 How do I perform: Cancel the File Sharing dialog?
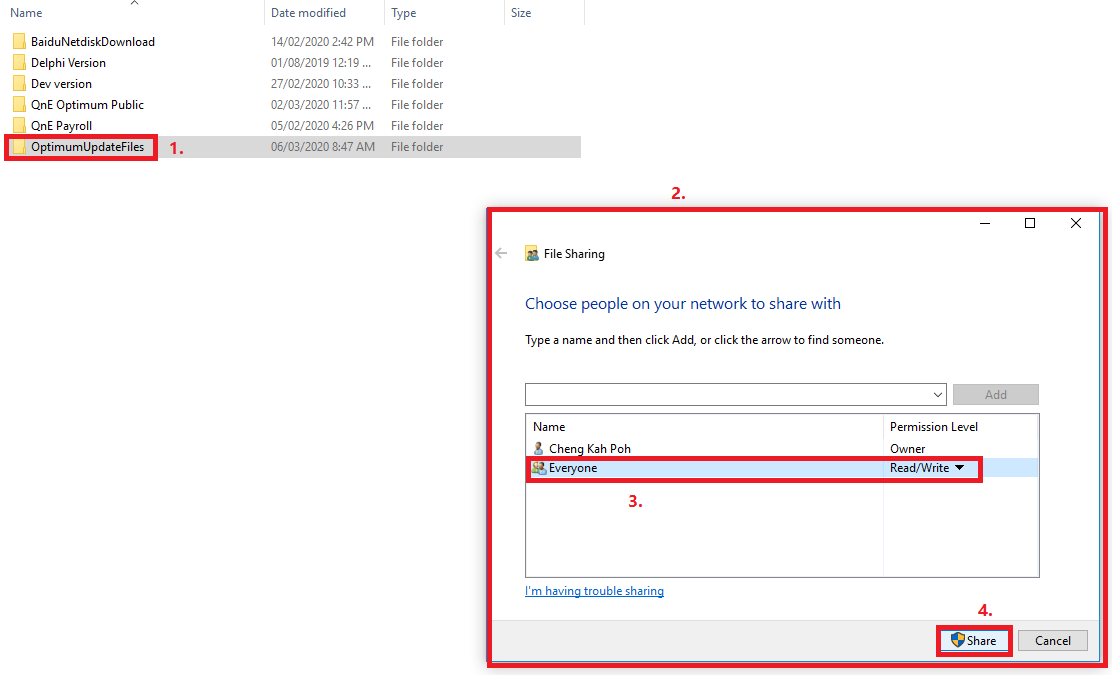[x=1052, y=640]
